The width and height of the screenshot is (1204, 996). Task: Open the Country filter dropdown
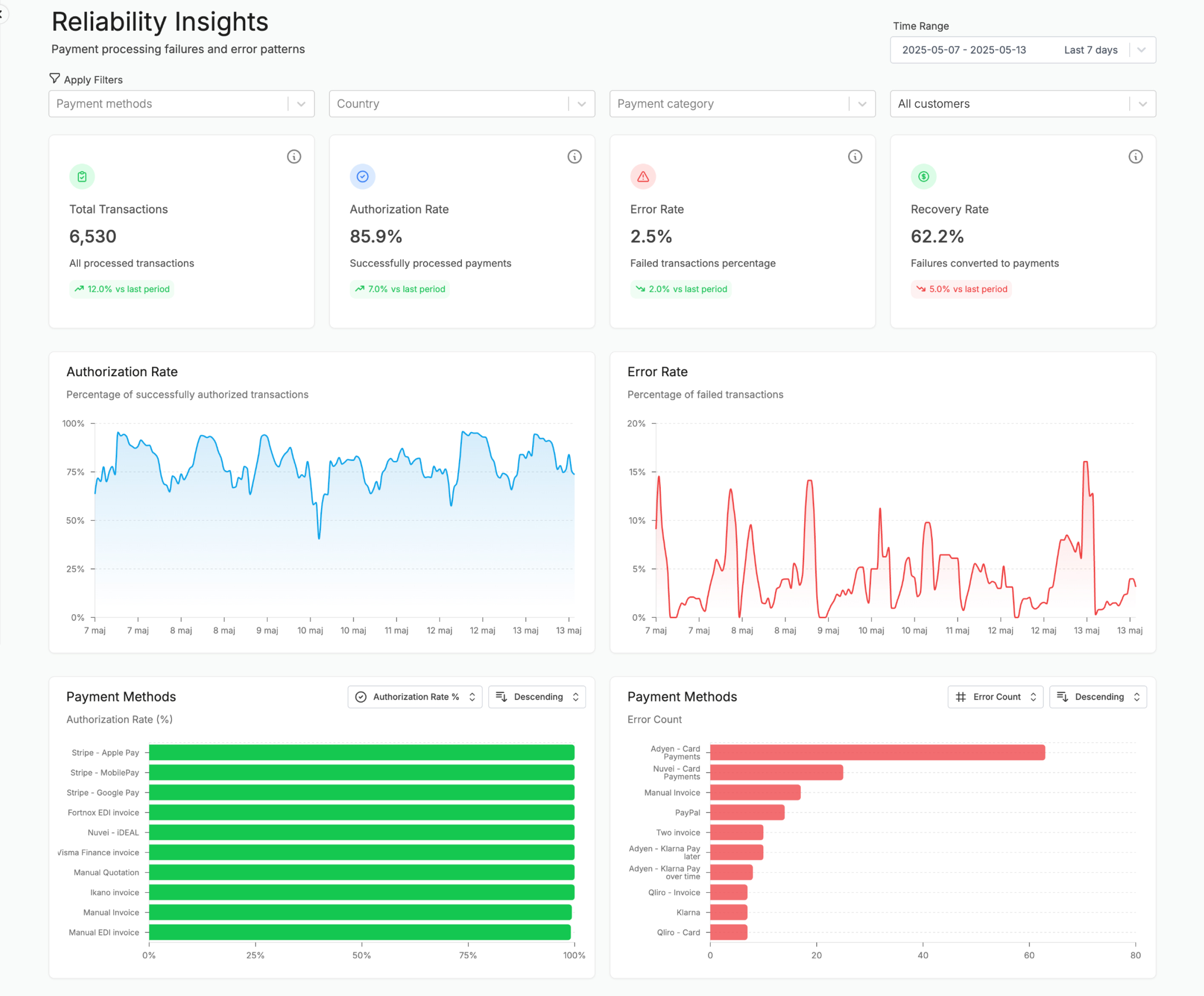pyautogui.click(x=462, y=104)
